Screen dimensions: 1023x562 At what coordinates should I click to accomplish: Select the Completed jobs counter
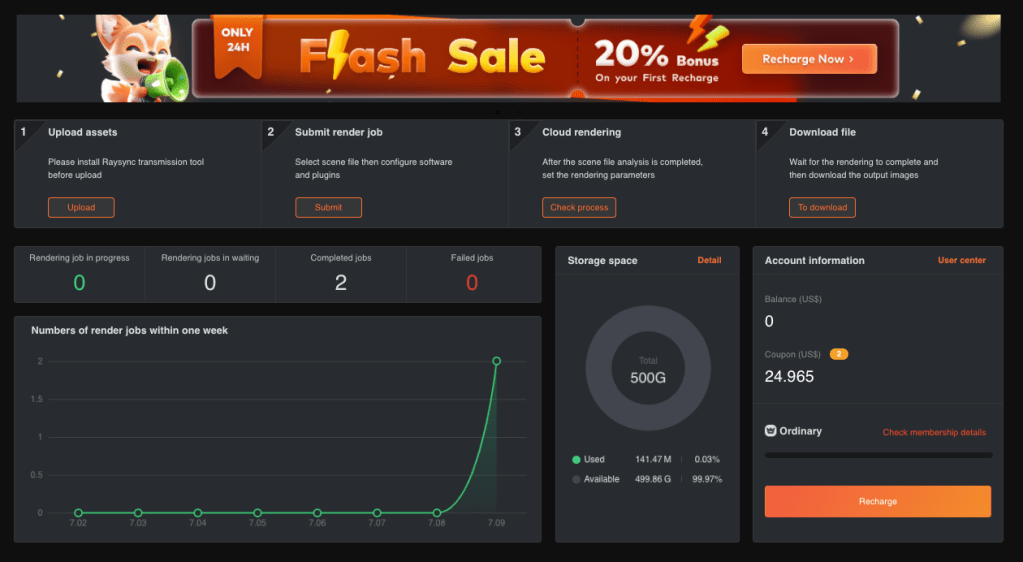[x=340, y=283]
